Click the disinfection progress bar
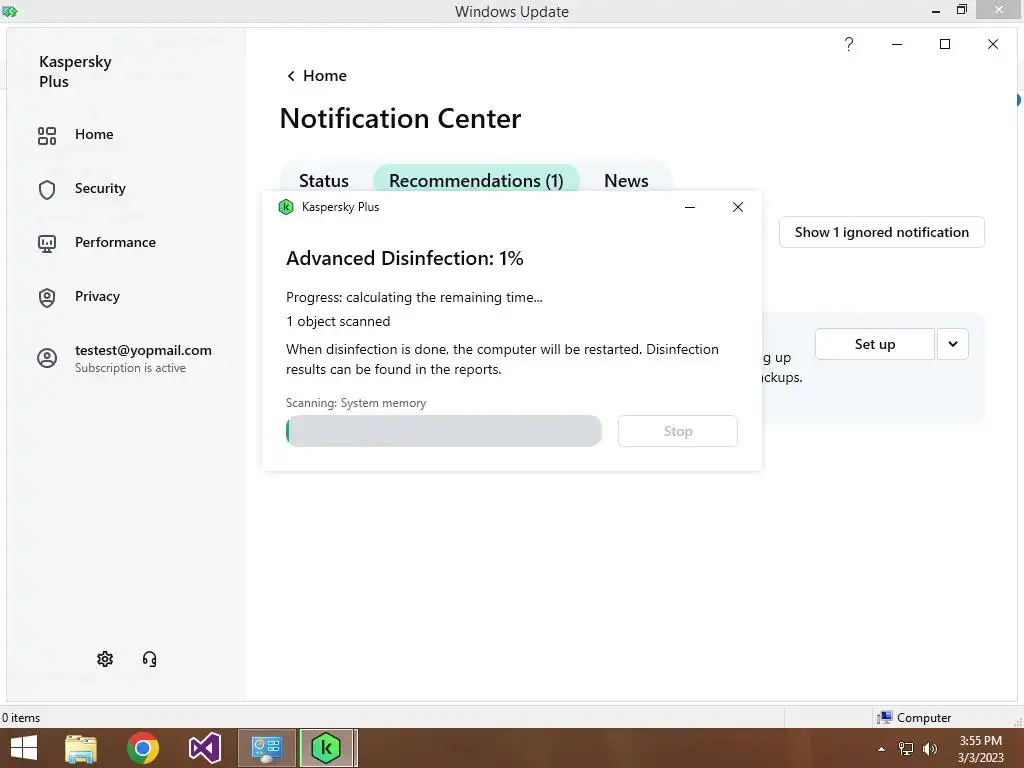 coord(443,431)
